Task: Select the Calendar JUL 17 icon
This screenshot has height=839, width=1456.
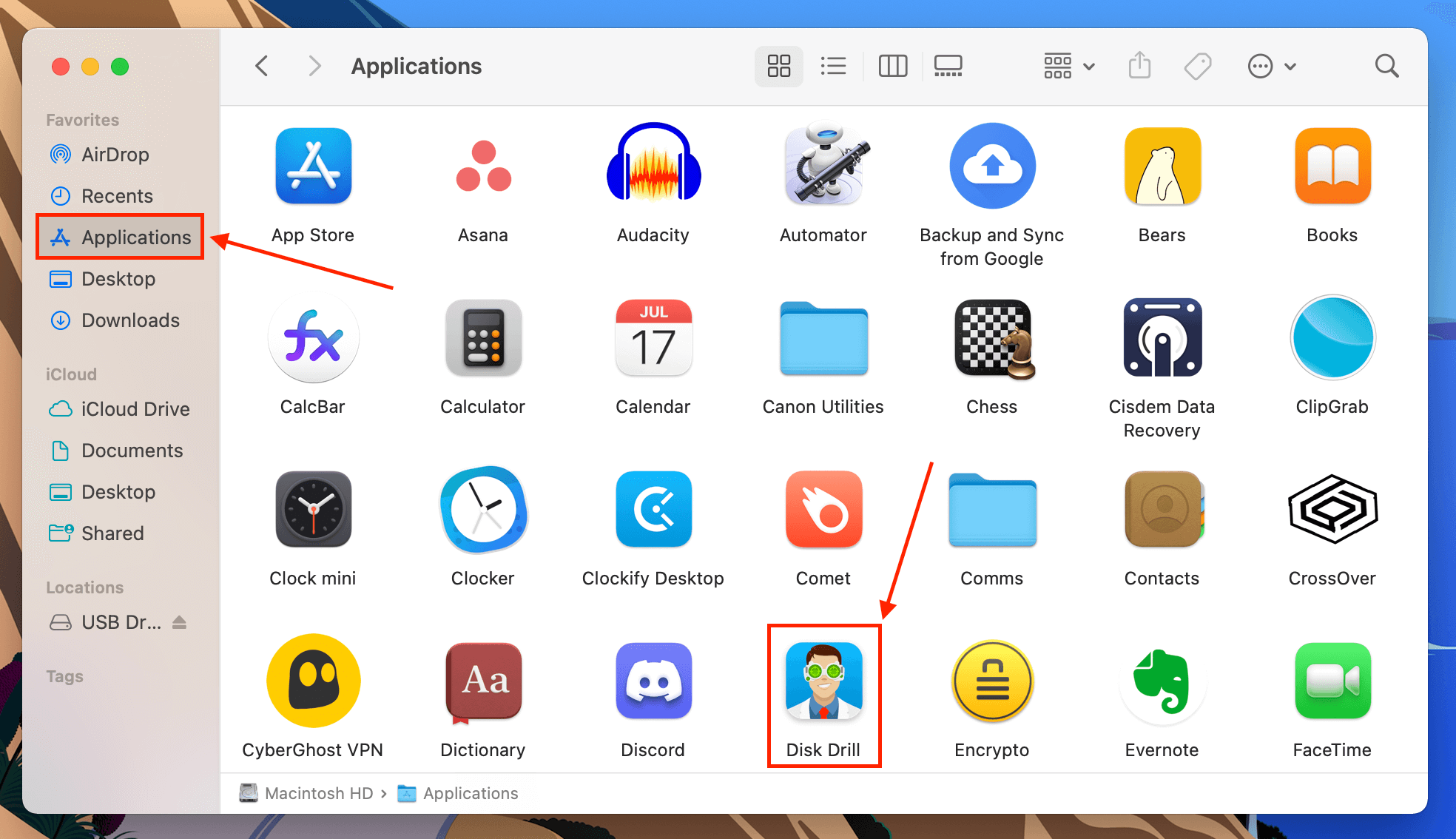Action: [653, 337]
